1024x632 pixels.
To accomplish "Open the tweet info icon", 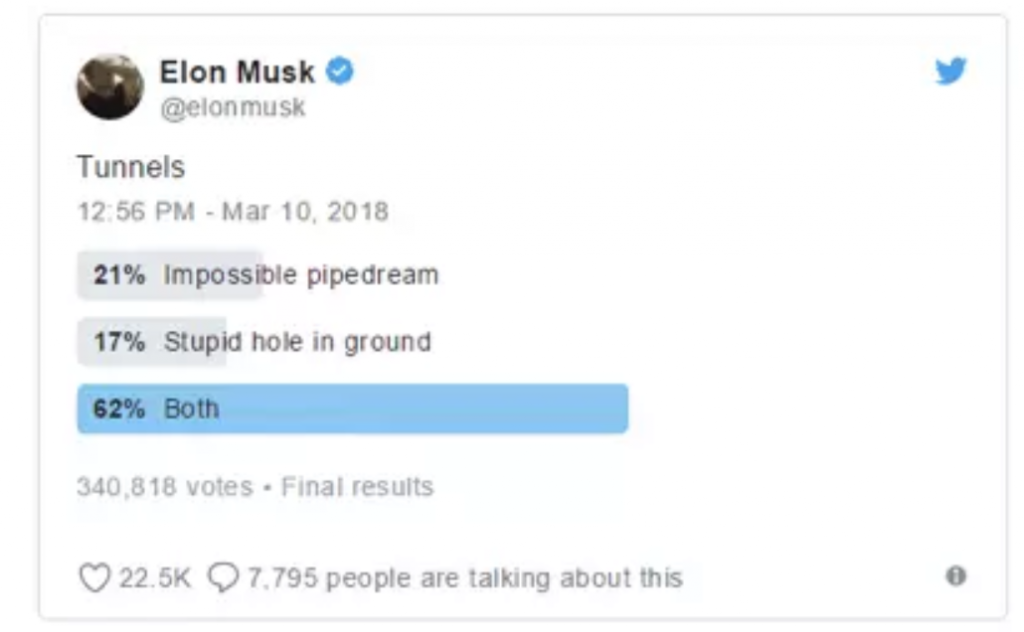I will click(x=956, y=576).
